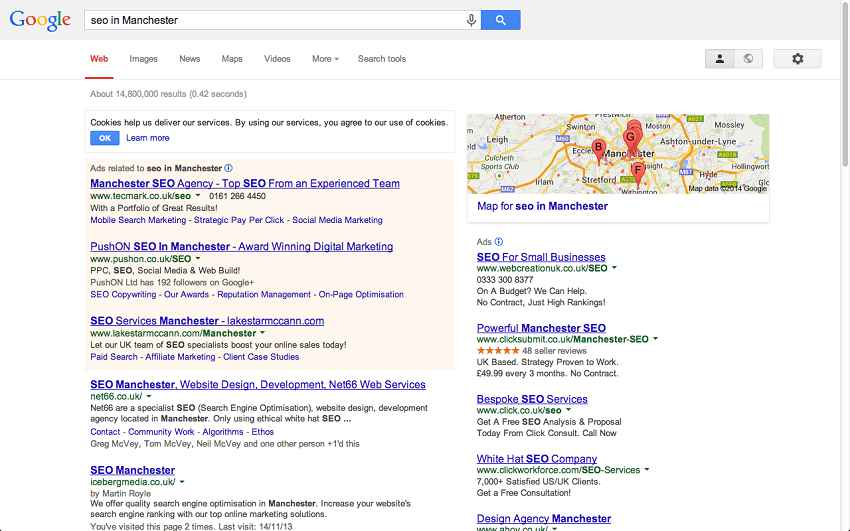Screen dimensions: 850x531
Task: Open 'Design Agency Manchester' ad
Action: coord(544,518)
